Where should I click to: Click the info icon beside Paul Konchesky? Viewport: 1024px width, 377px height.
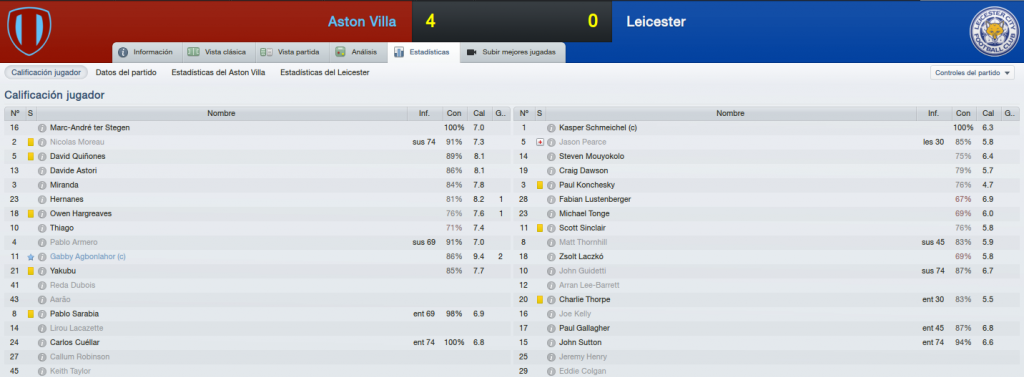click(x=551, y=185)
